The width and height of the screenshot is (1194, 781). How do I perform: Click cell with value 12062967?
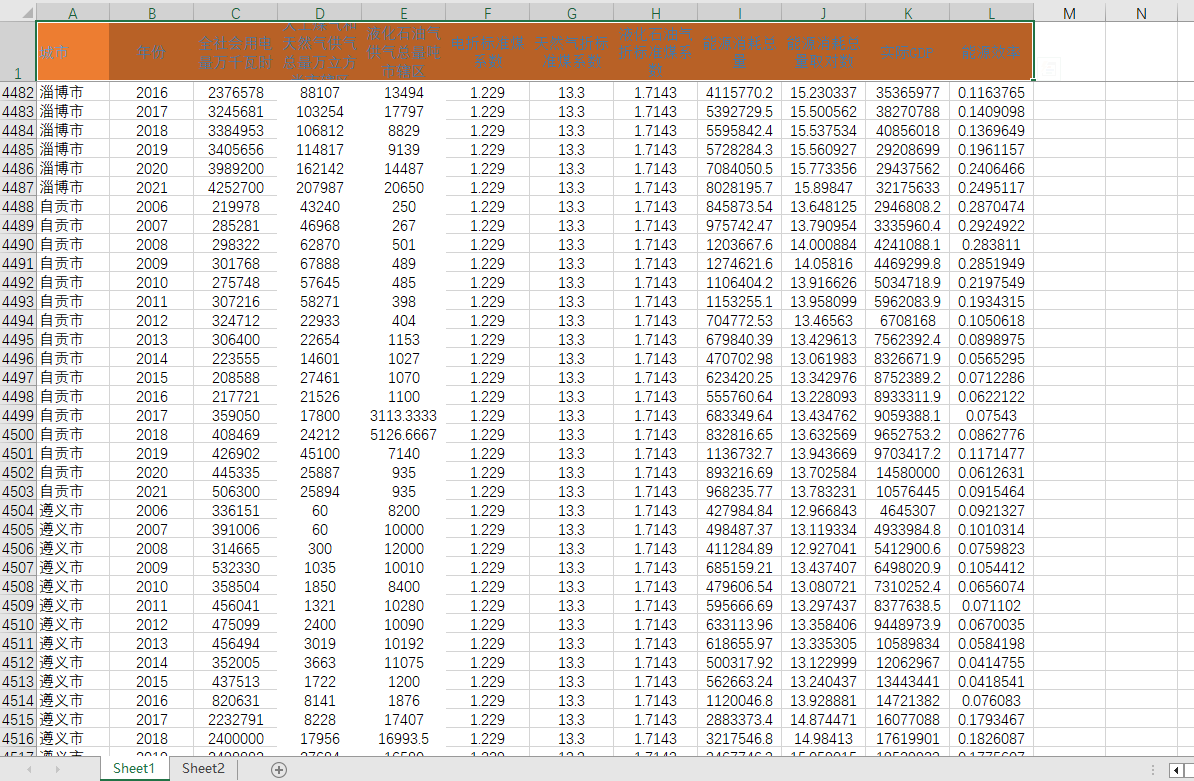point(908,662)
